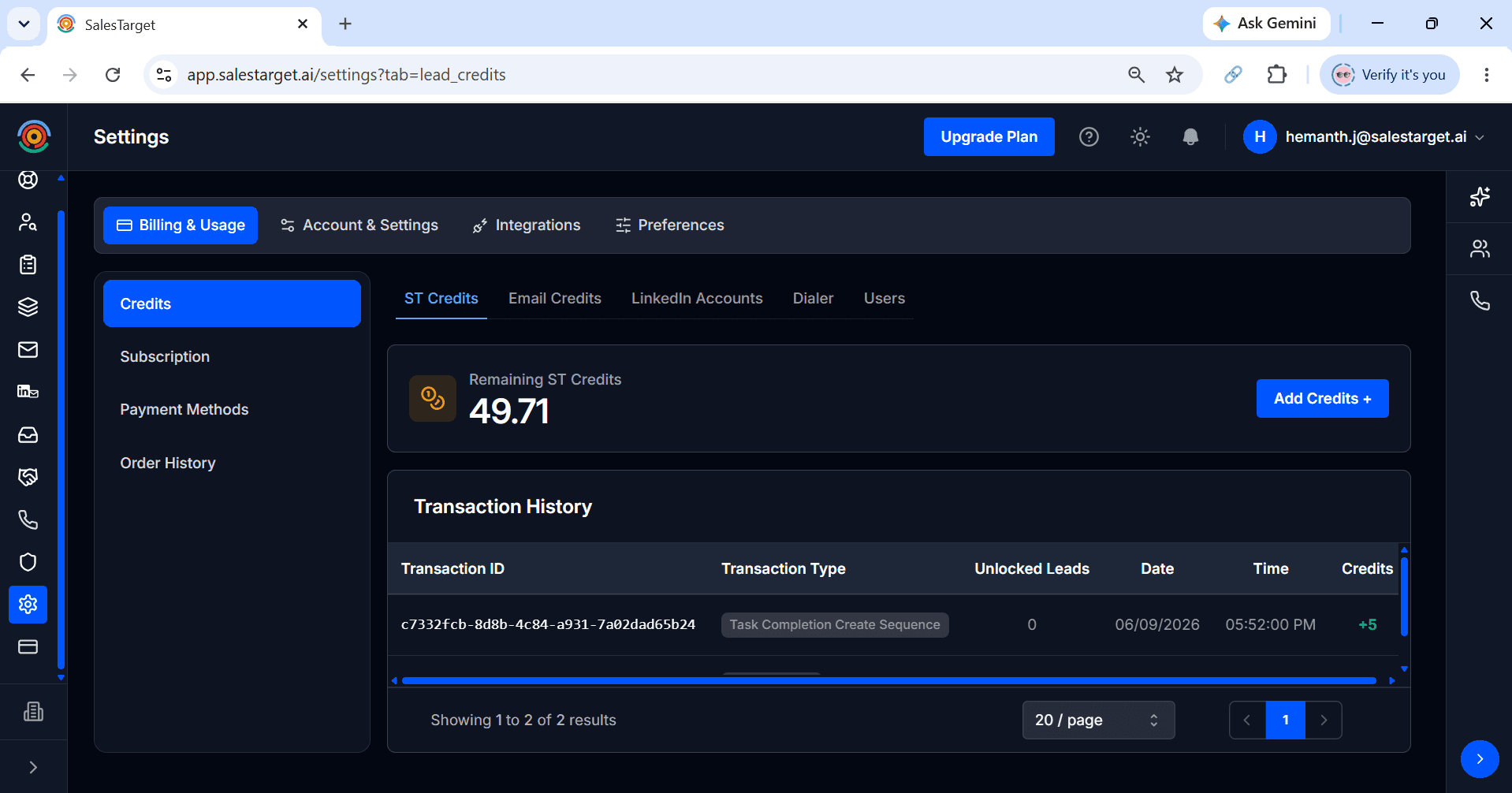The image size is (1512, 793).
Task: Open the clipboard tasks sidebar icon
Action: click(x=28, y=265)
